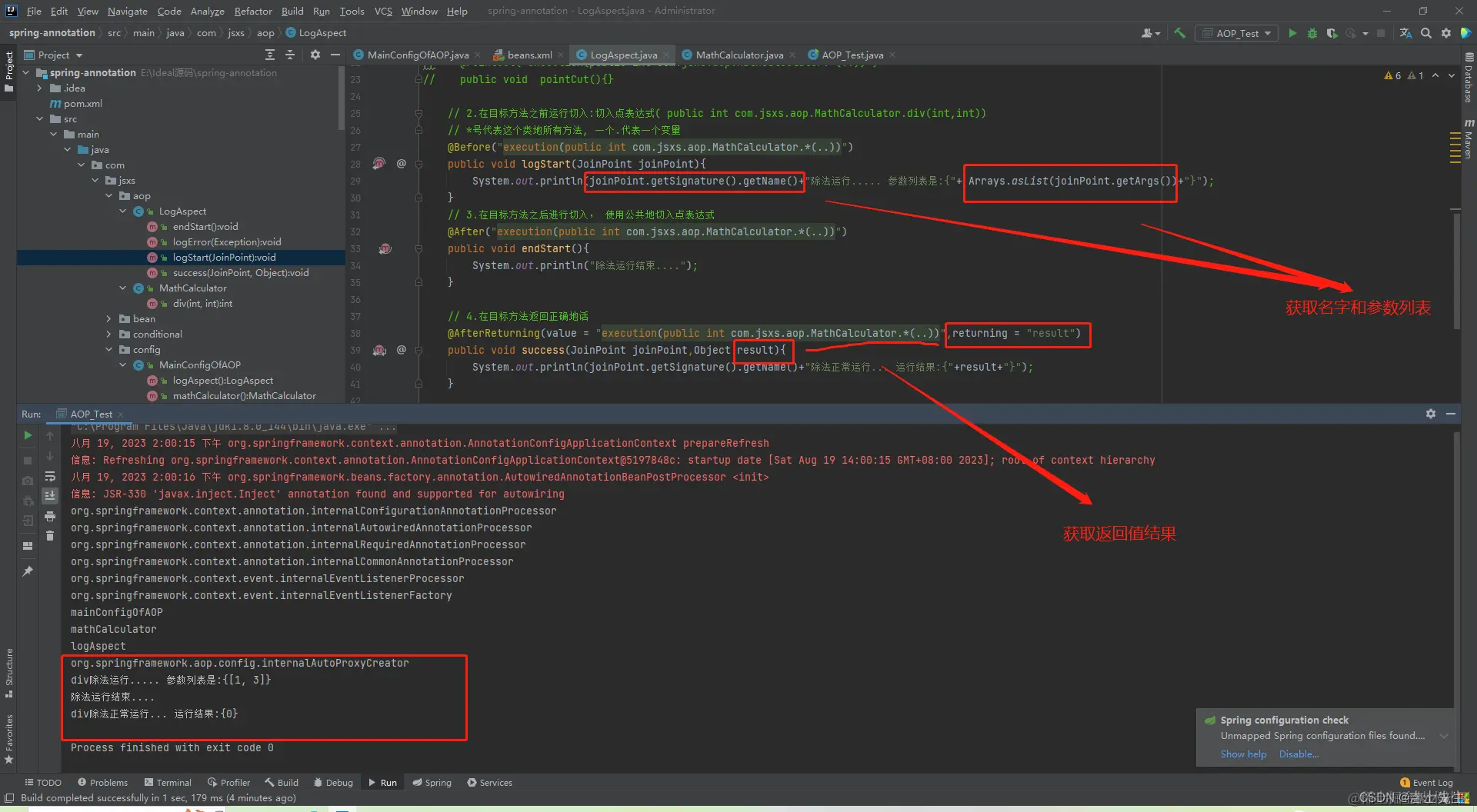Toggle soft-wrap in Run console
The height and width of the screenshot is (812, 1477).
[x=50, y=476]
